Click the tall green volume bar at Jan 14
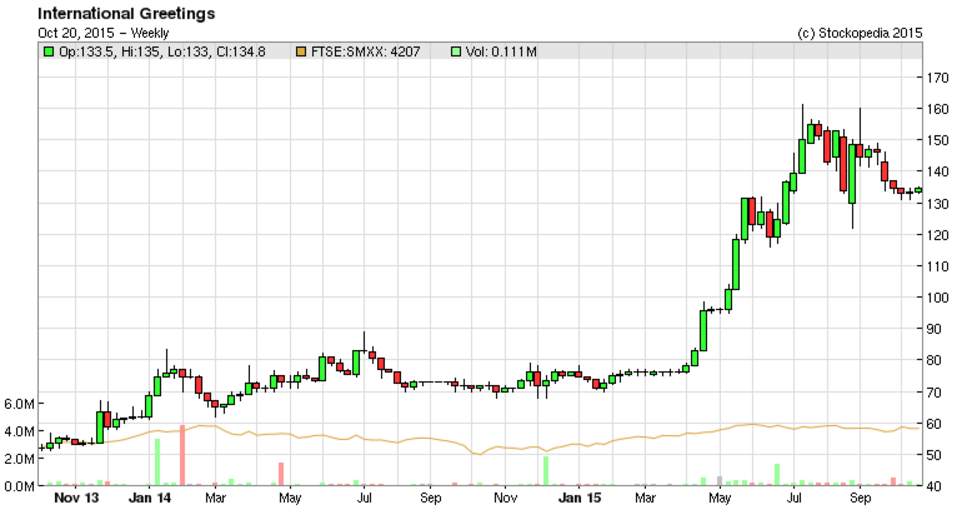Image resolution: width=961 pixels, height=530 pixels. [158, 462]
